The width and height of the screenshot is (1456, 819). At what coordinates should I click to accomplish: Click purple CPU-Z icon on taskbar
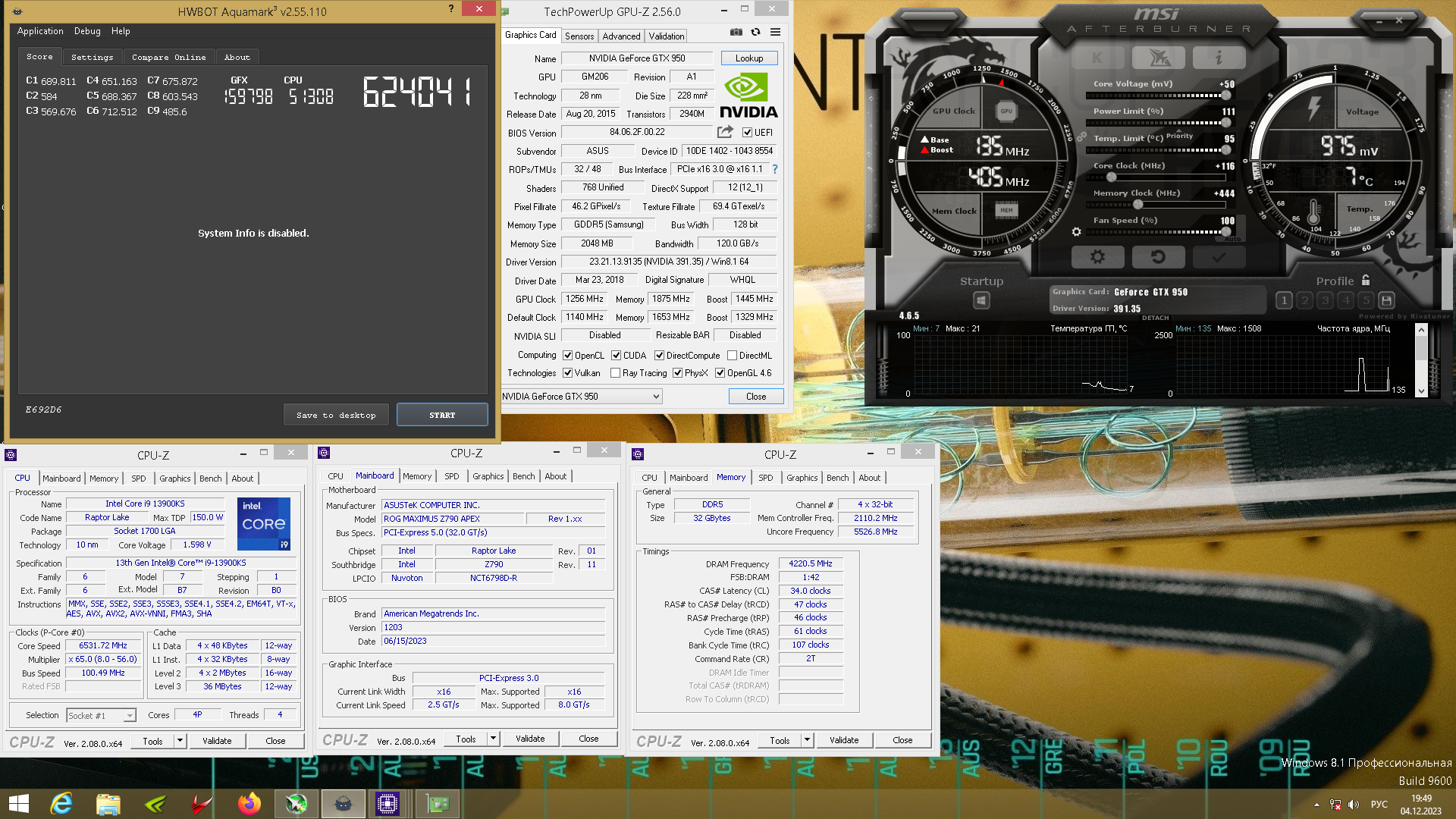pyautogui.click(x=388, y=804)
